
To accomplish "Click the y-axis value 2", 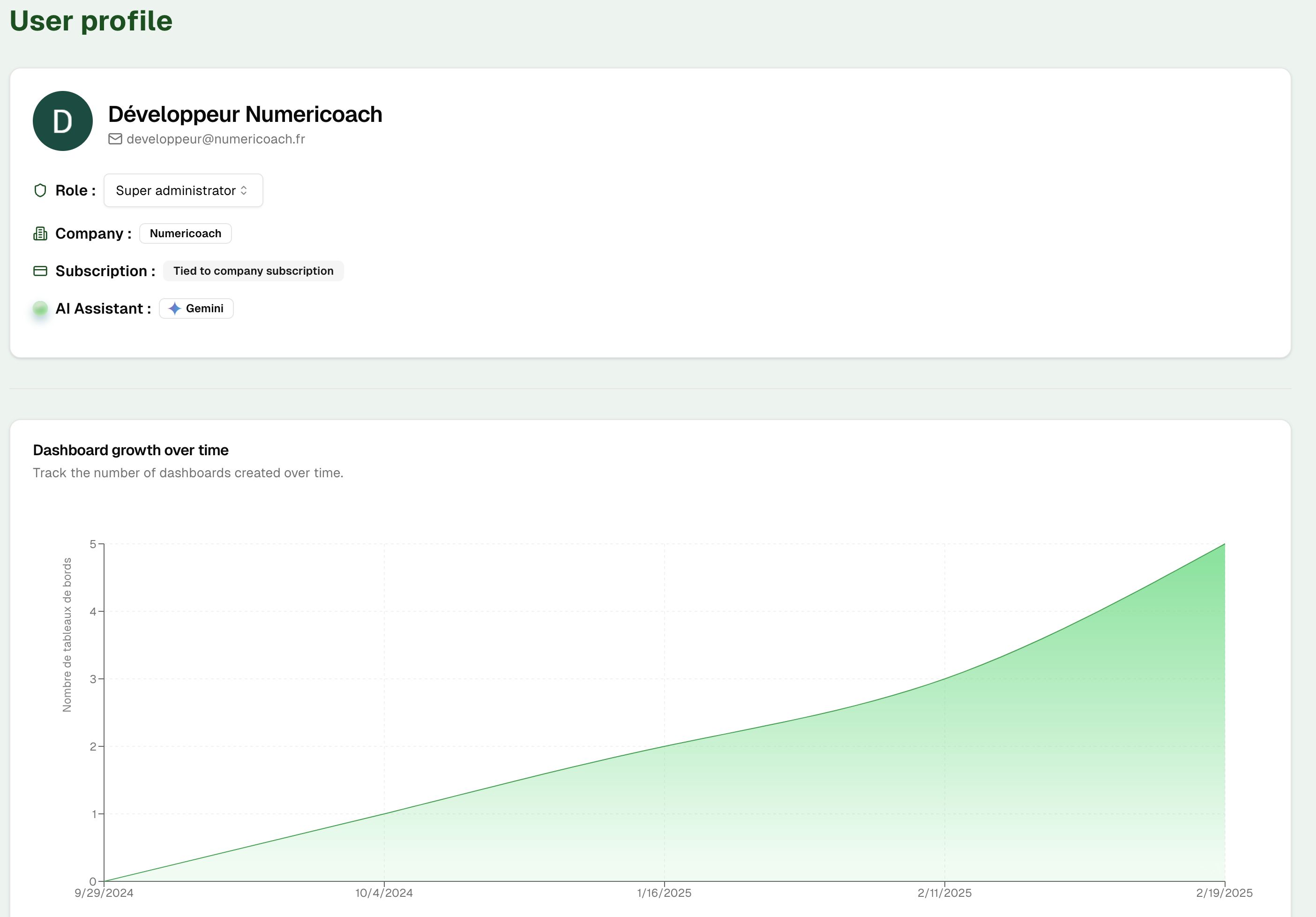I will [93, 747].
